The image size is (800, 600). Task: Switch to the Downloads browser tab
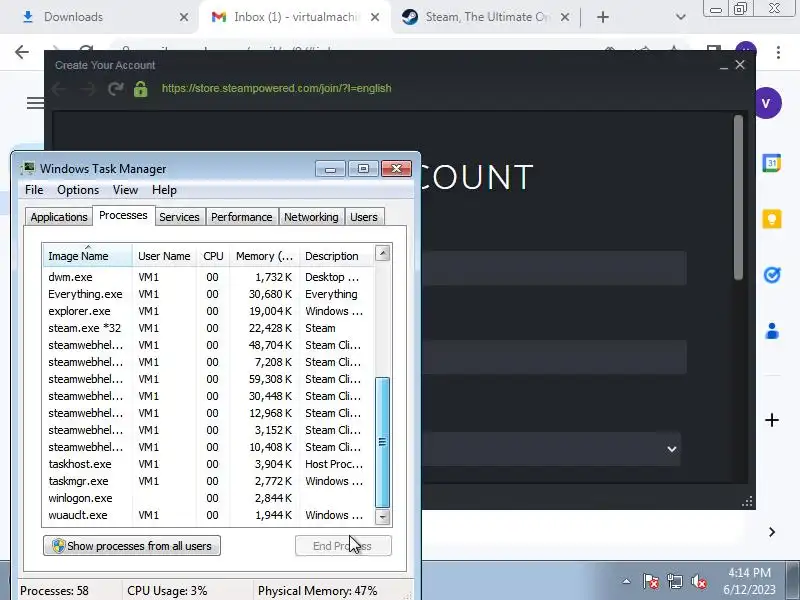click(102, 17)
